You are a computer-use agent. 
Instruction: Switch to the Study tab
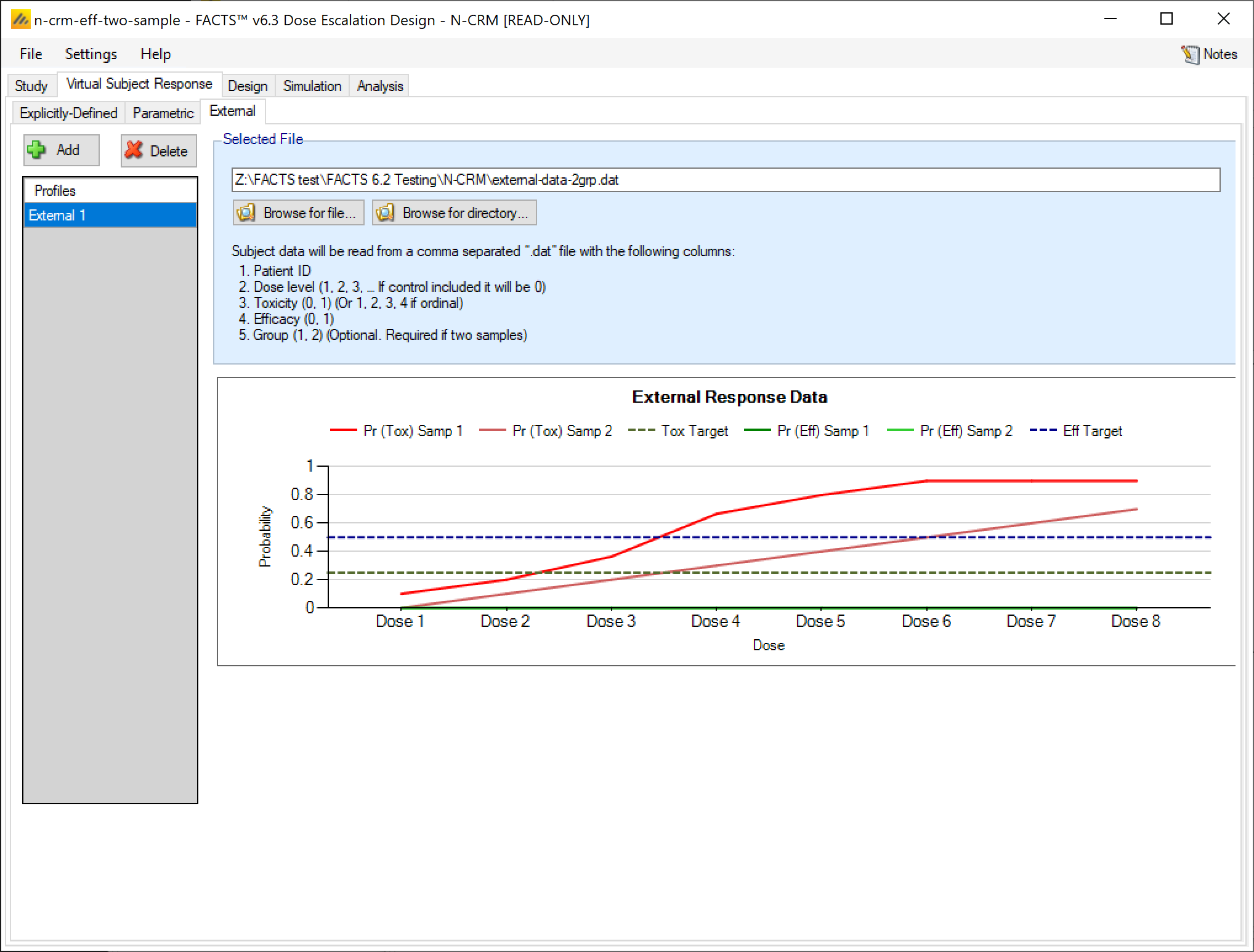[x=31, y=86]
